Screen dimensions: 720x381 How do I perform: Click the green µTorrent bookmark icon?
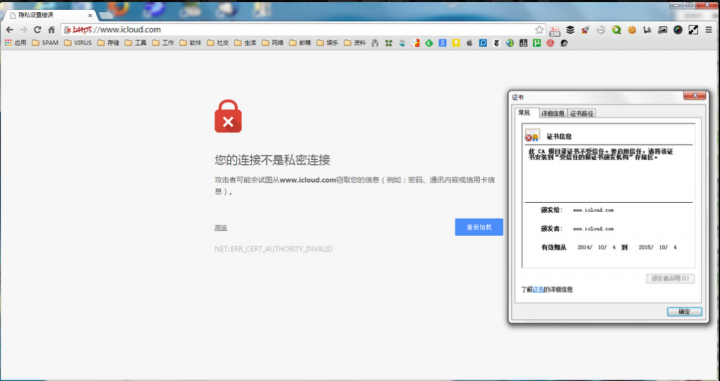pyautogui.click(x=537, y=43)
